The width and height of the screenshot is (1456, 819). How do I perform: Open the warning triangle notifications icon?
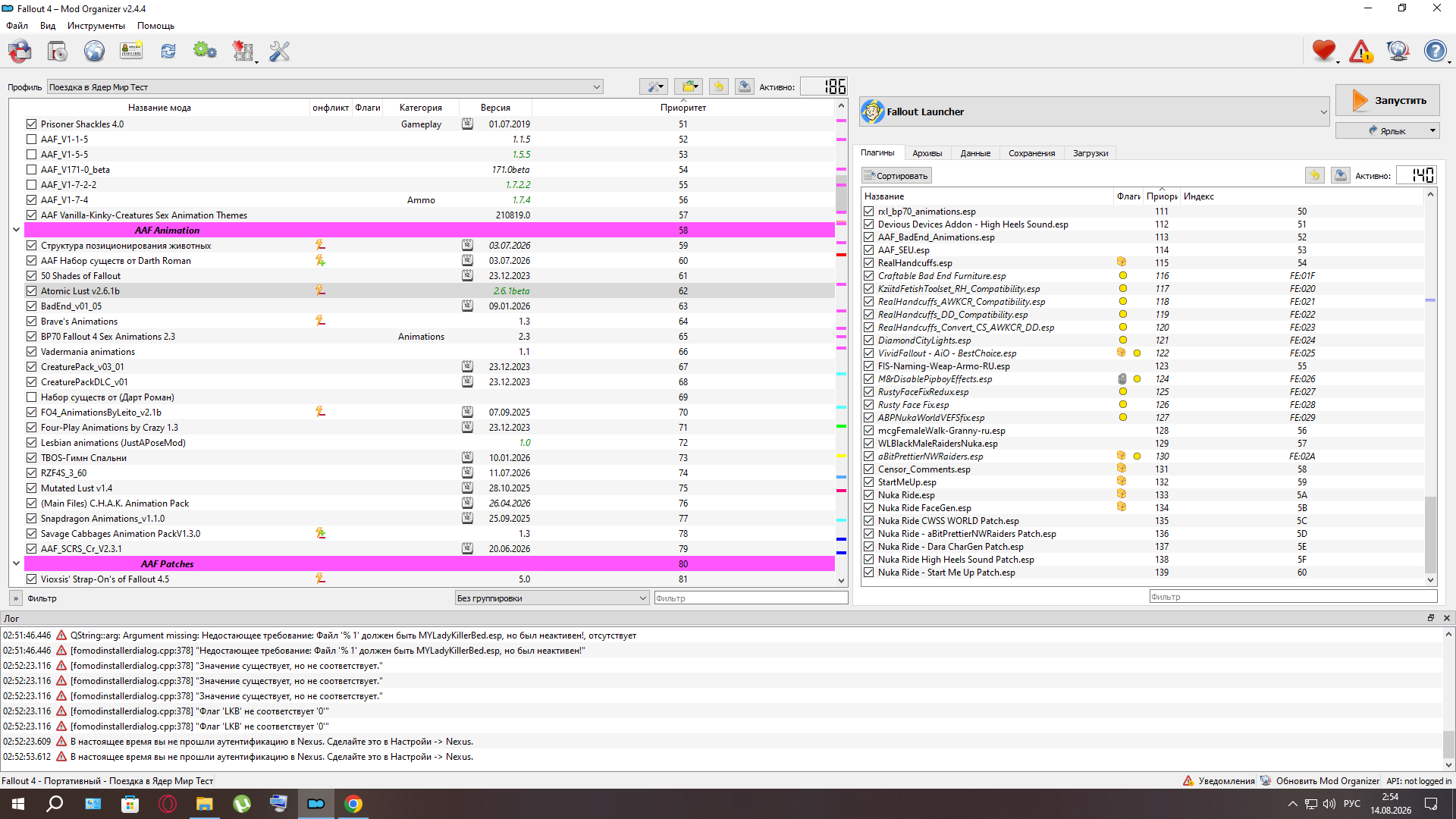1361,52
